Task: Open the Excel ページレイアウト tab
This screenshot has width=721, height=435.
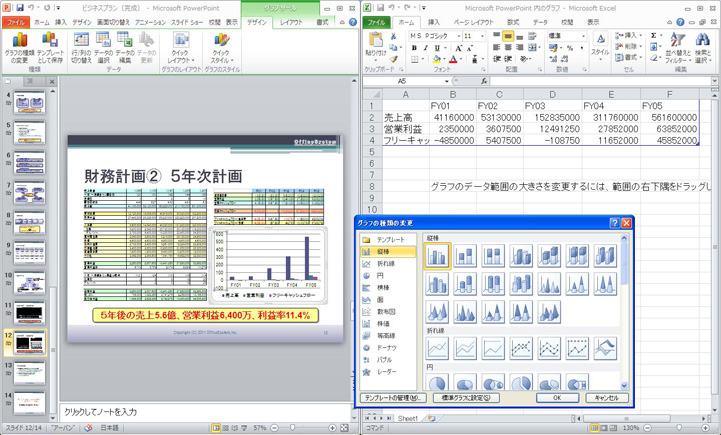Action: coord(473,22)
